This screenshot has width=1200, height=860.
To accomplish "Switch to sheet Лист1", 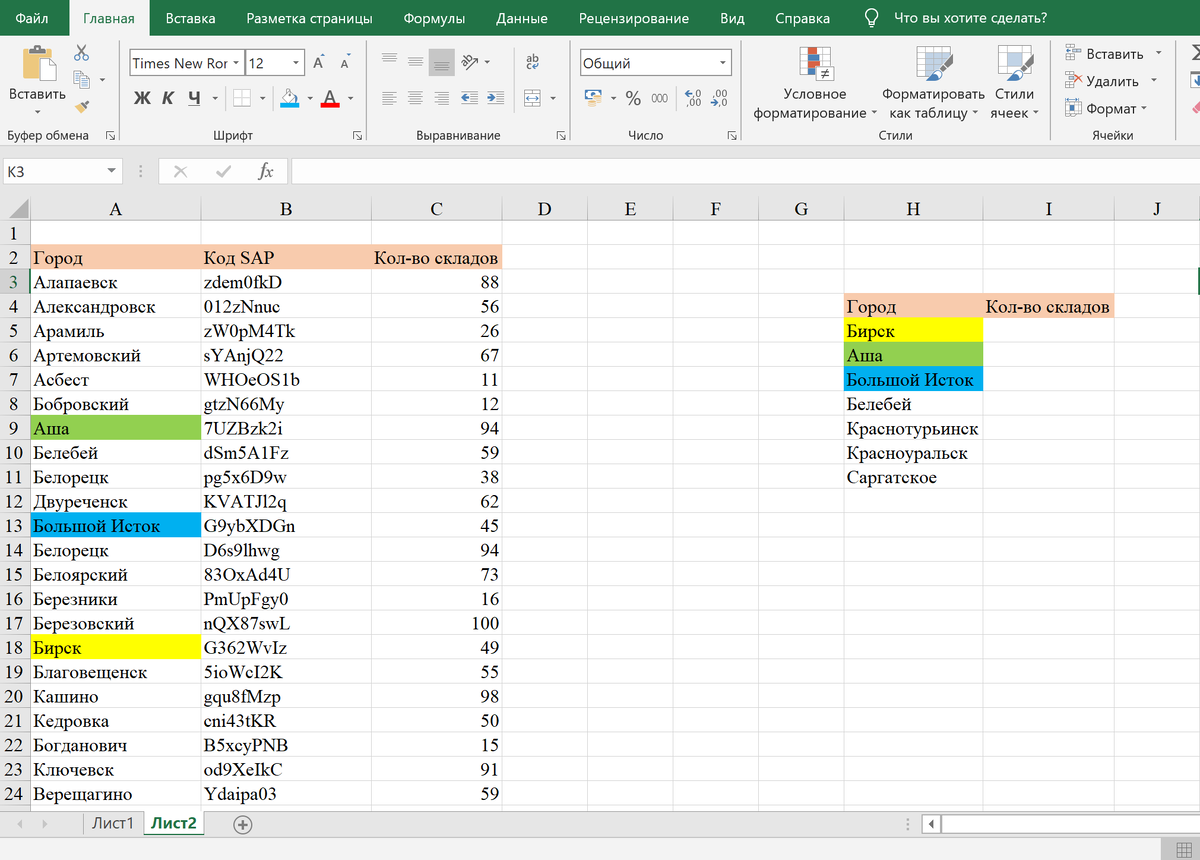I will [x=112, y=823].
